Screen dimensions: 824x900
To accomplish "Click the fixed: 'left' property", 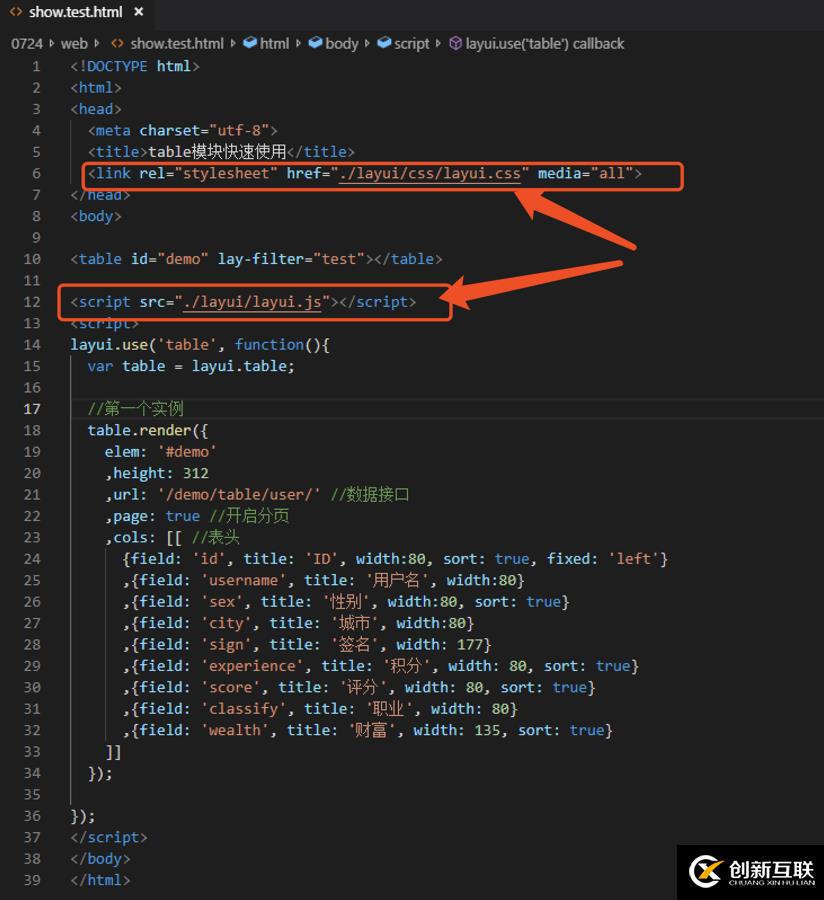I will [603, 559].
